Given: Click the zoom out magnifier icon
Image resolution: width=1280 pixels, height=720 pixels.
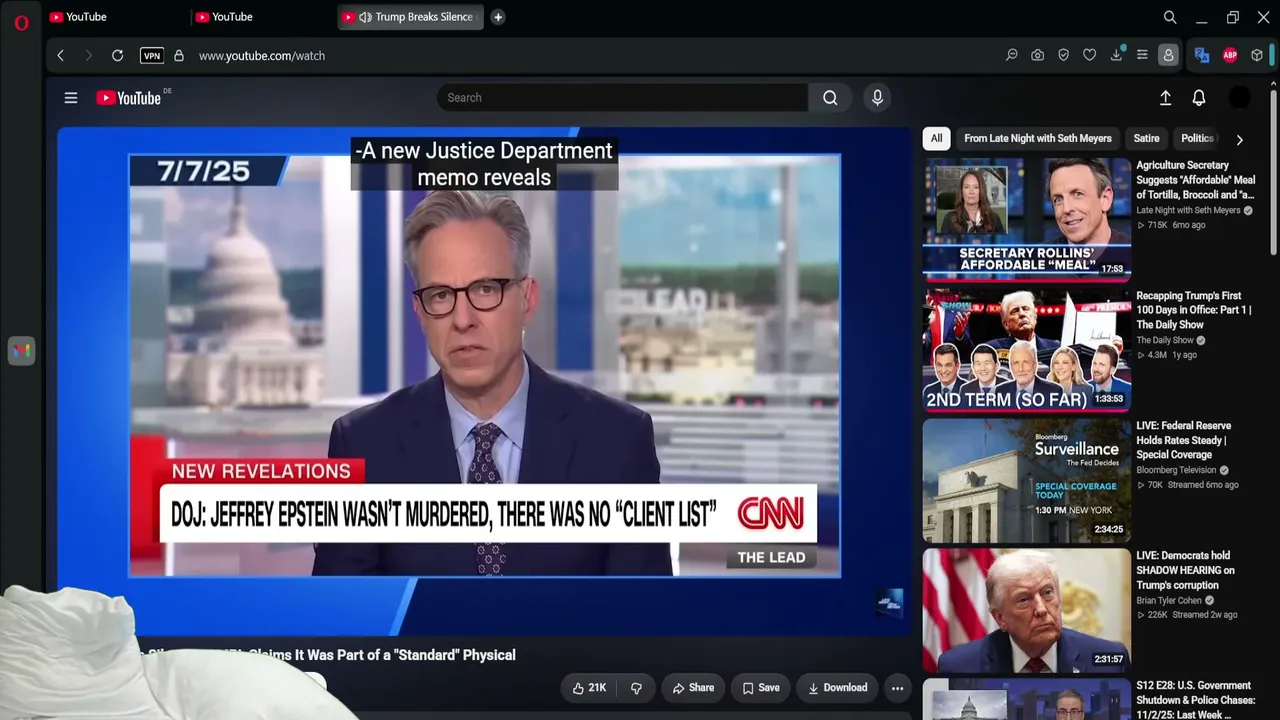Looking at the screenshot, I should (x=1012, y=56).
